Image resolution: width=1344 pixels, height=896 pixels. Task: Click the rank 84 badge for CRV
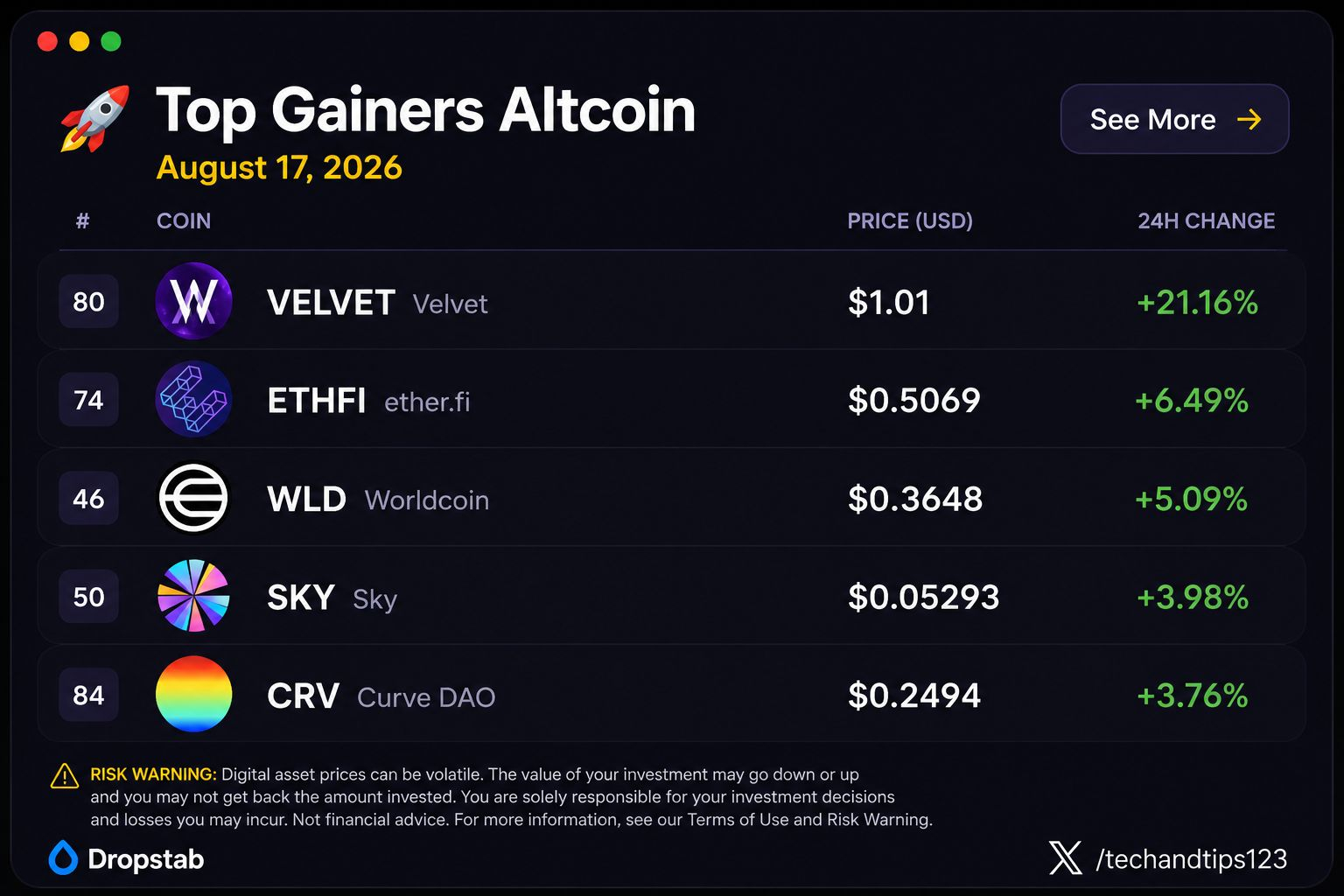coord(88,695)
